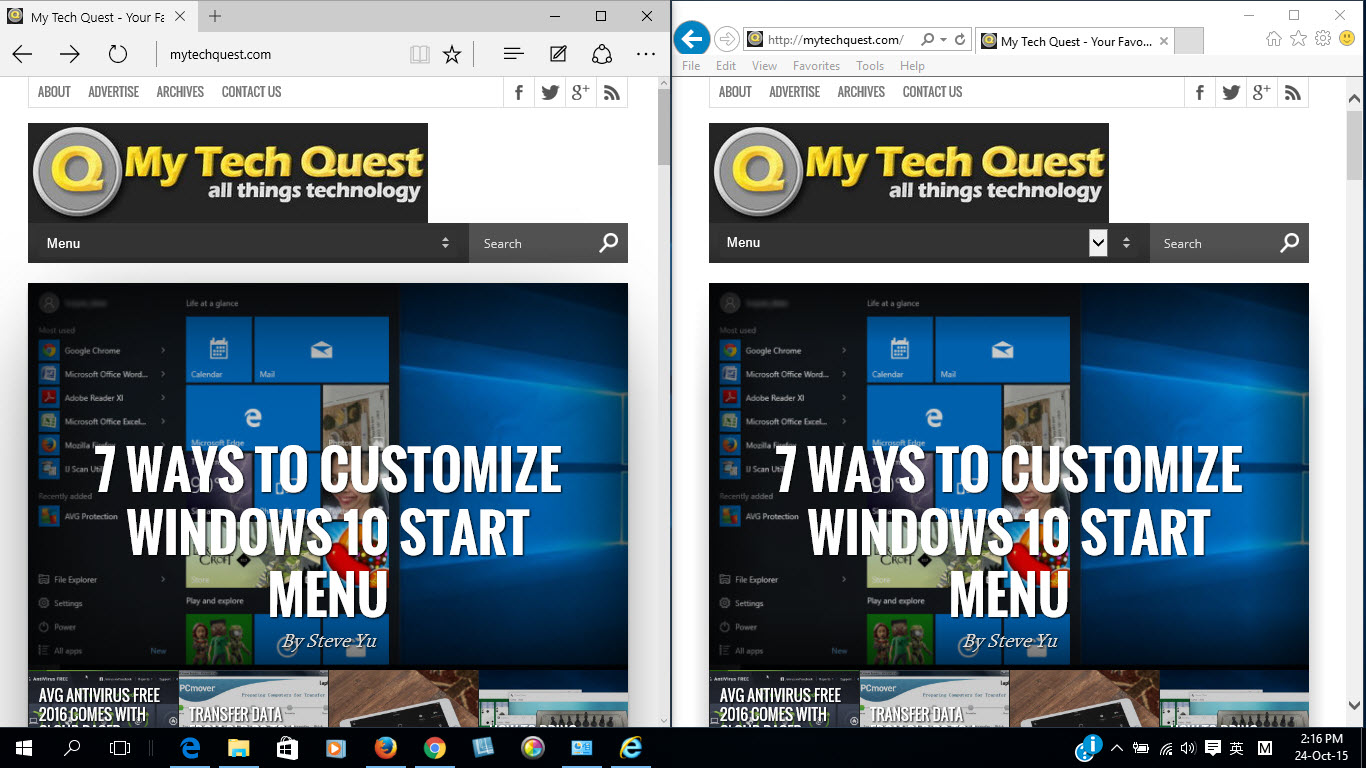Screen dimensions: 1366x768
Task: Open Tools menu in Internet Explorer
Action: [870, 66]
